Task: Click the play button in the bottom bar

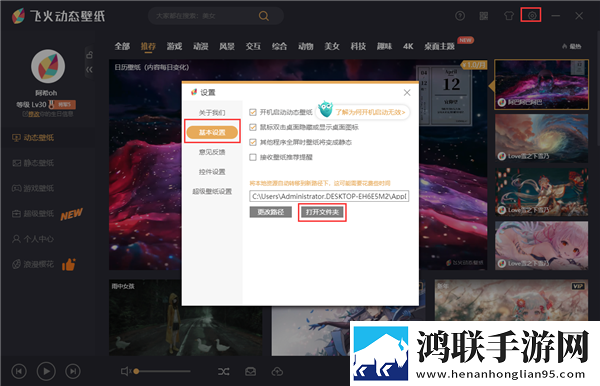Action: [x=46, y=371]
